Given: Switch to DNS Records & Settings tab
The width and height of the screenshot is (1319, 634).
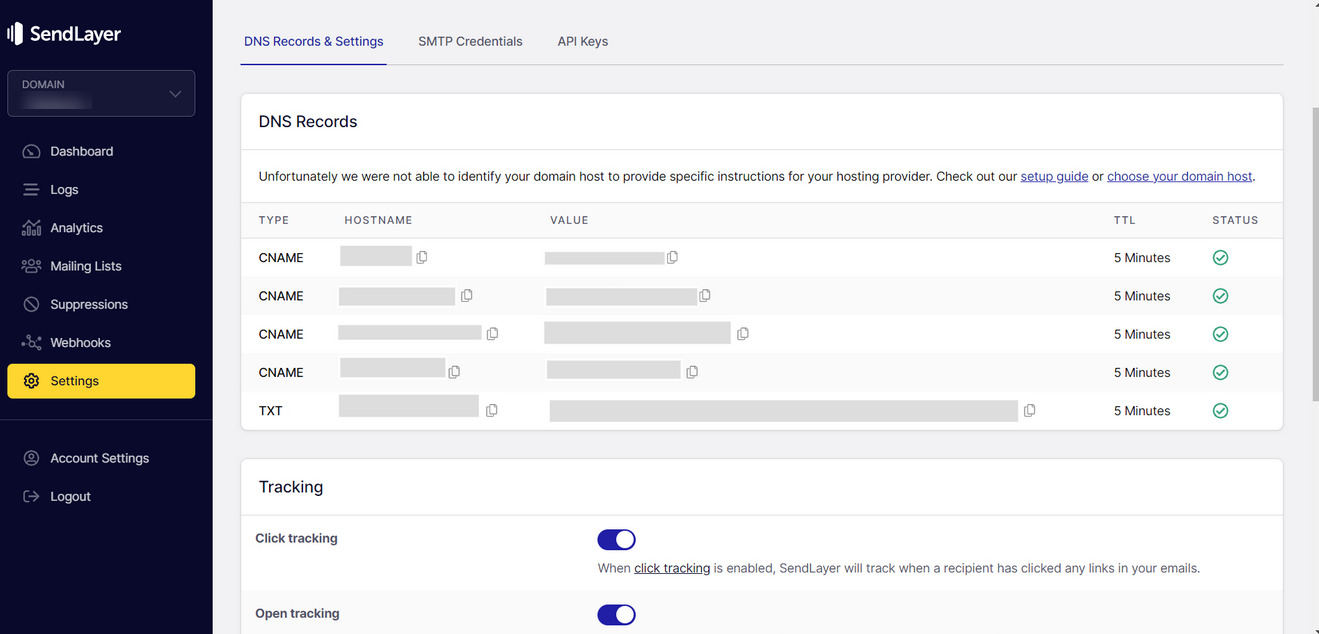Looking at the screenshot, I should pyautogui.click(x=314, y=42).
